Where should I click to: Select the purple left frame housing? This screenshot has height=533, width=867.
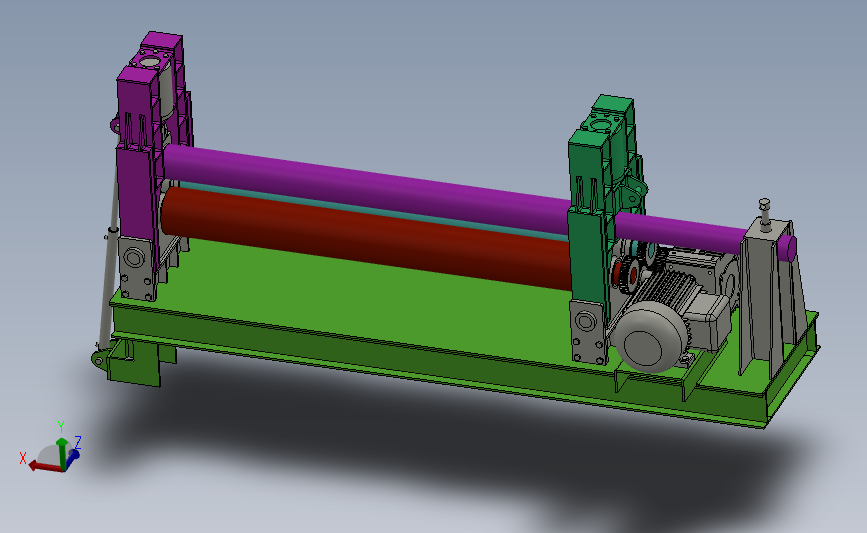[x=135, y=188]
